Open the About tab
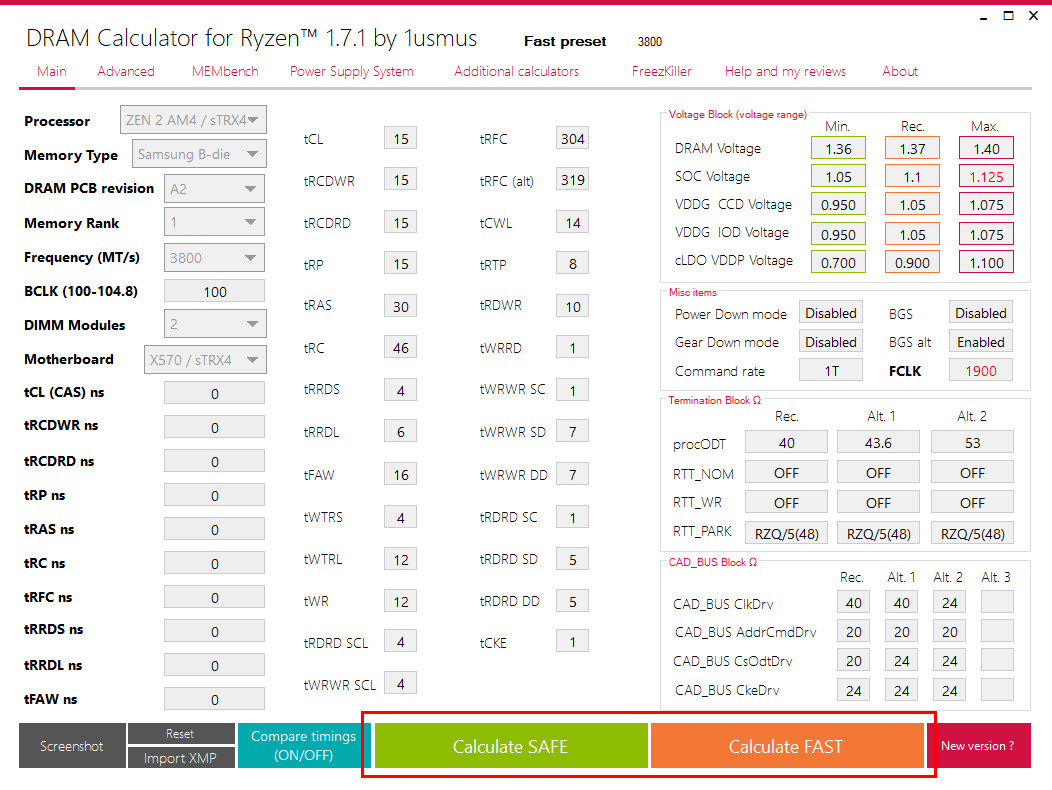Viewport: 1052px width, 790px height. click(900, 71)
